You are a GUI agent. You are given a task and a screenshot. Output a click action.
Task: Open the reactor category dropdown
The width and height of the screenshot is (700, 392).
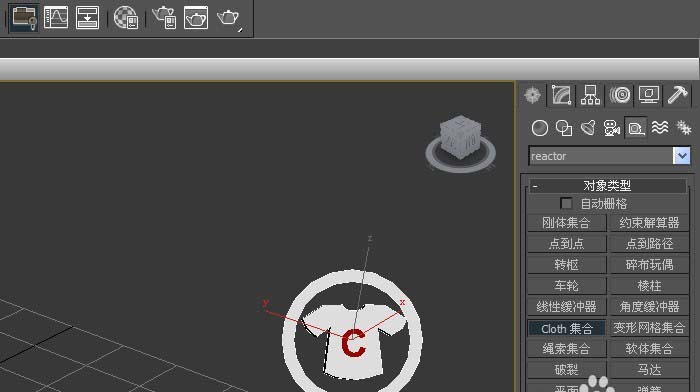coord(682,156)
